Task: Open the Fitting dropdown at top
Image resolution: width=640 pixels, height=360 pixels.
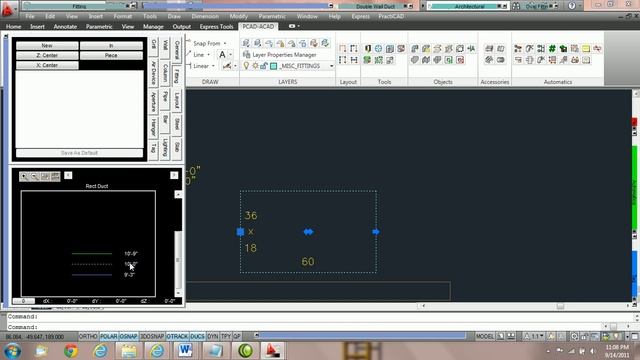Action: click(x=79, y=6)
